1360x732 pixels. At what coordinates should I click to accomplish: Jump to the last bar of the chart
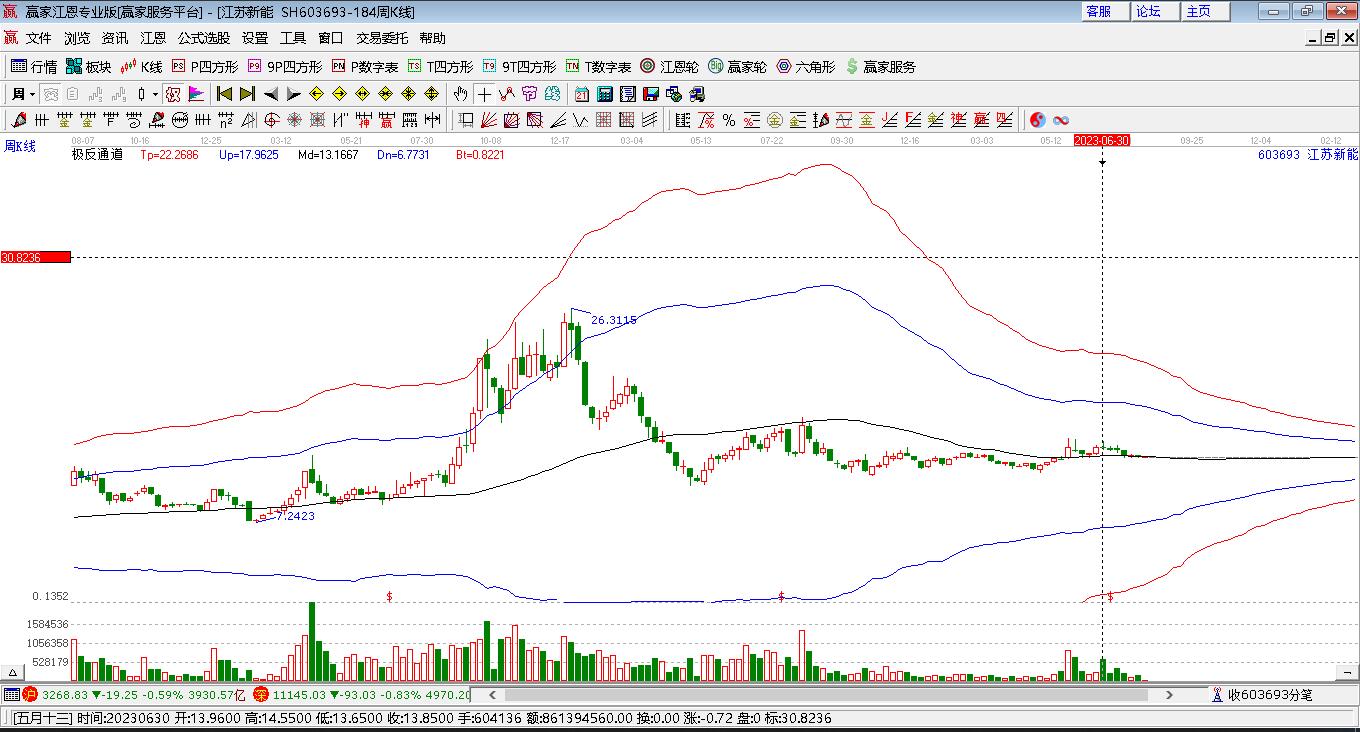[x=247, y=94]
